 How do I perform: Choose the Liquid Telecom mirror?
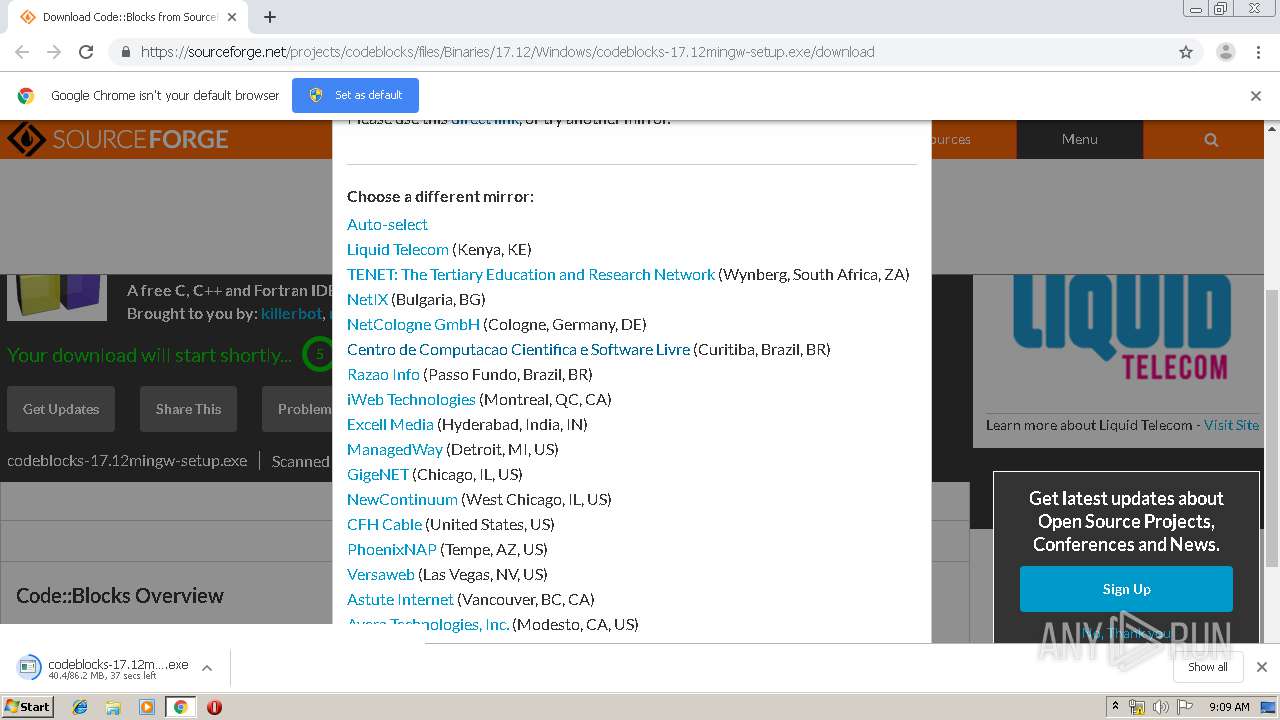click(398, 249)
